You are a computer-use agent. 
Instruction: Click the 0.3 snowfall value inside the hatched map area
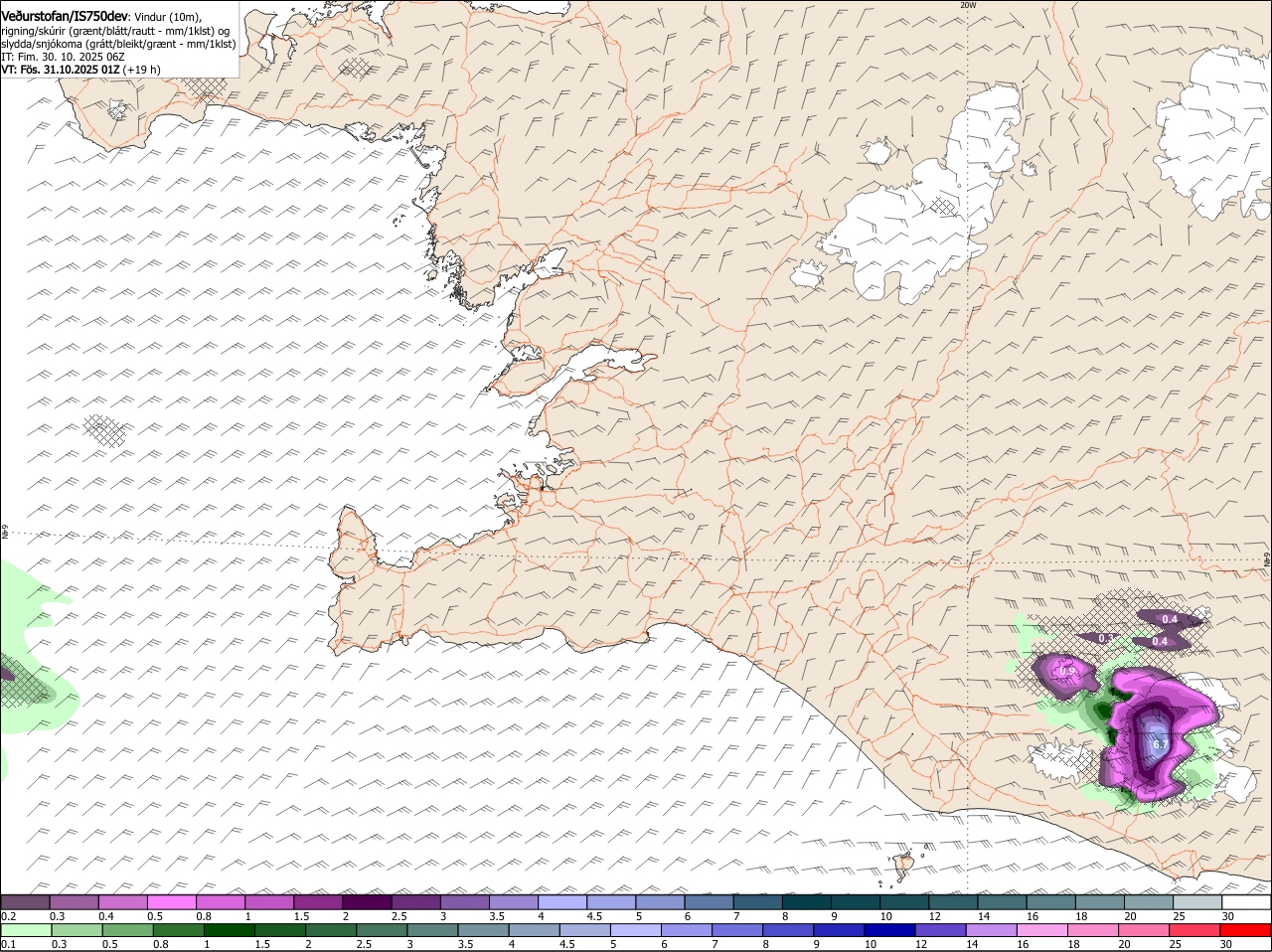pos(1107,637)
